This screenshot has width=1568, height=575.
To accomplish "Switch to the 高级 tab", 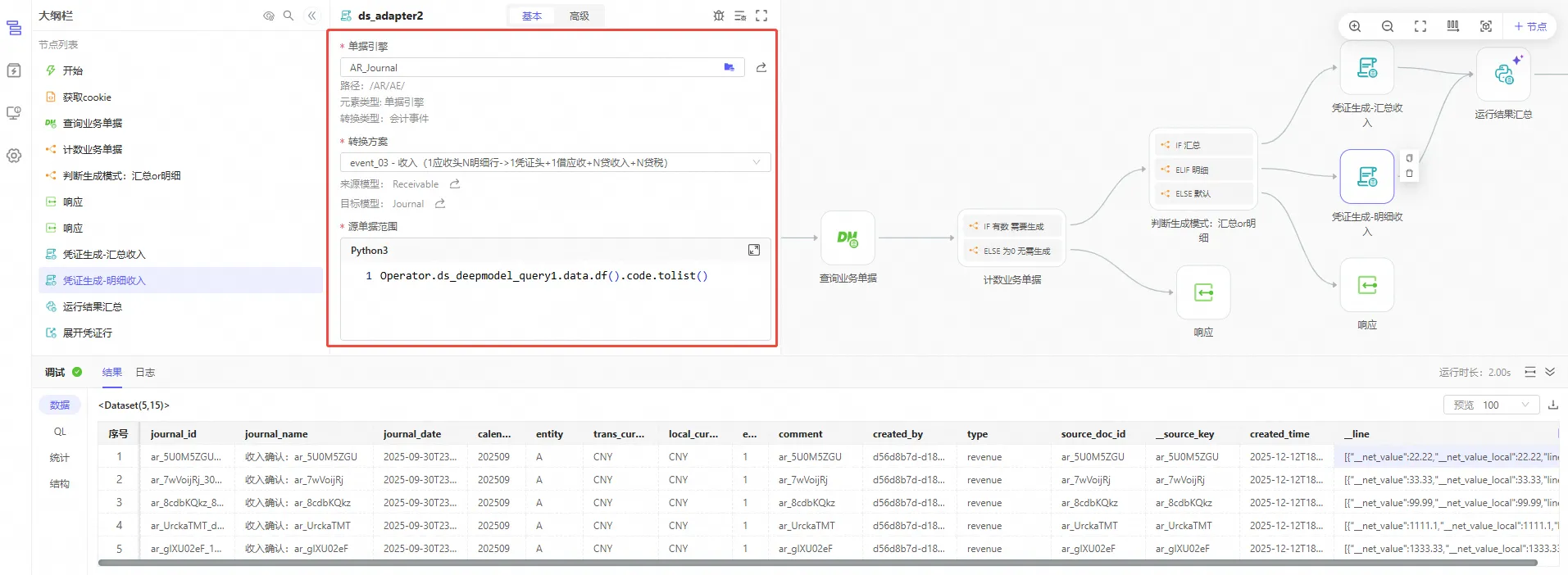I will pos(579,16).
